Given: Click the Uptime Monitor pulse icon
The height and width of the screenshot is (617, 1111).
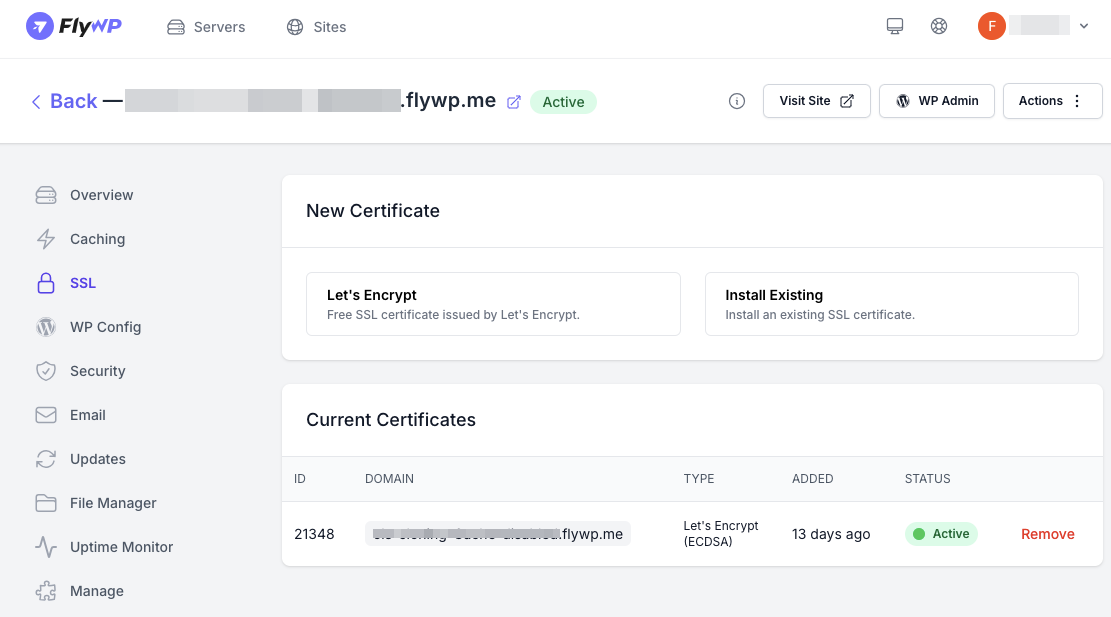Looking at the screenshot, I should 46,547.
